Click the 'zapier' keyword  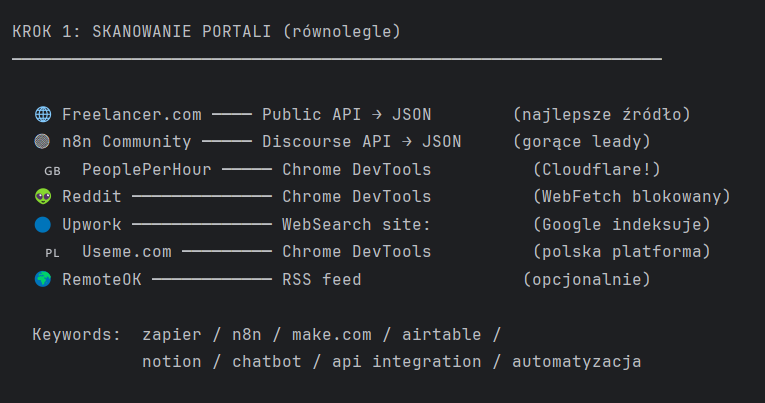(172, 334)
